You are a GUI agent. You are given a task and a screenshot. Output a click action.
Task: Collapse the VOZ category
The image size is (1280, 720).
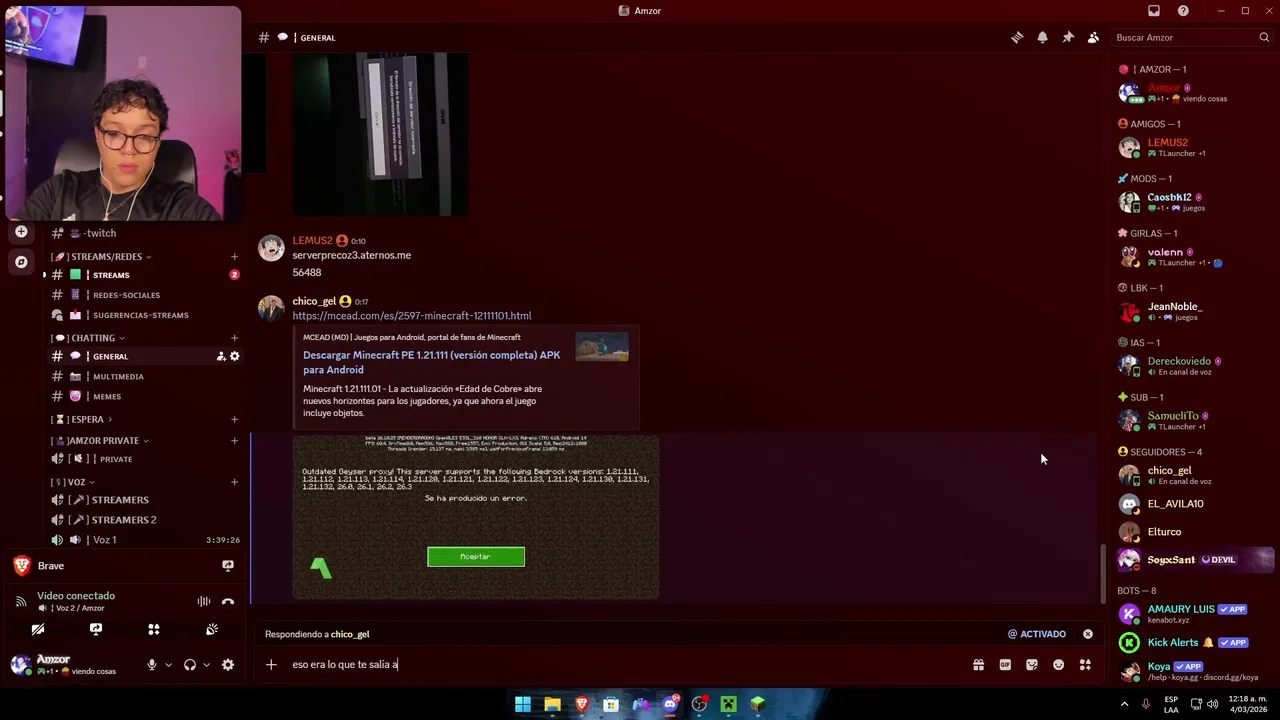coord(73,482)
